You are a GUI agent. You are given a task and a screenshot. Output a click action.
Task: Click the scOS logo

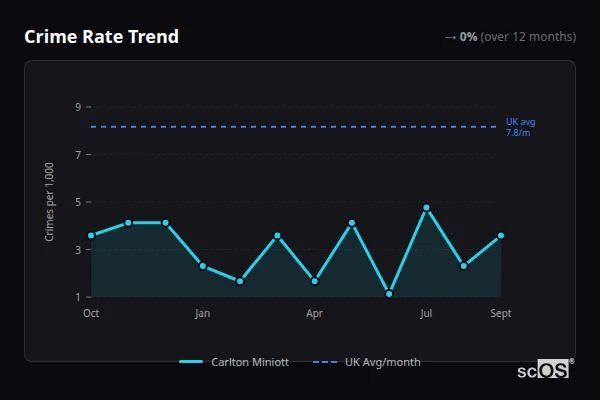coord(545,369)
